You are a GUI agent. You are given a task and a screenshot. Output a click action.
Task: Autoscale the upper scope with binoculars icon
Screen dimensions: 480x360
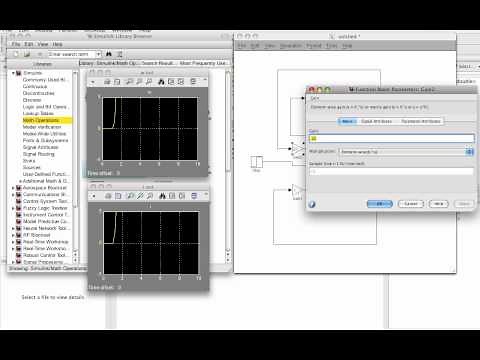pyautogui.click(x=161, y=82)
